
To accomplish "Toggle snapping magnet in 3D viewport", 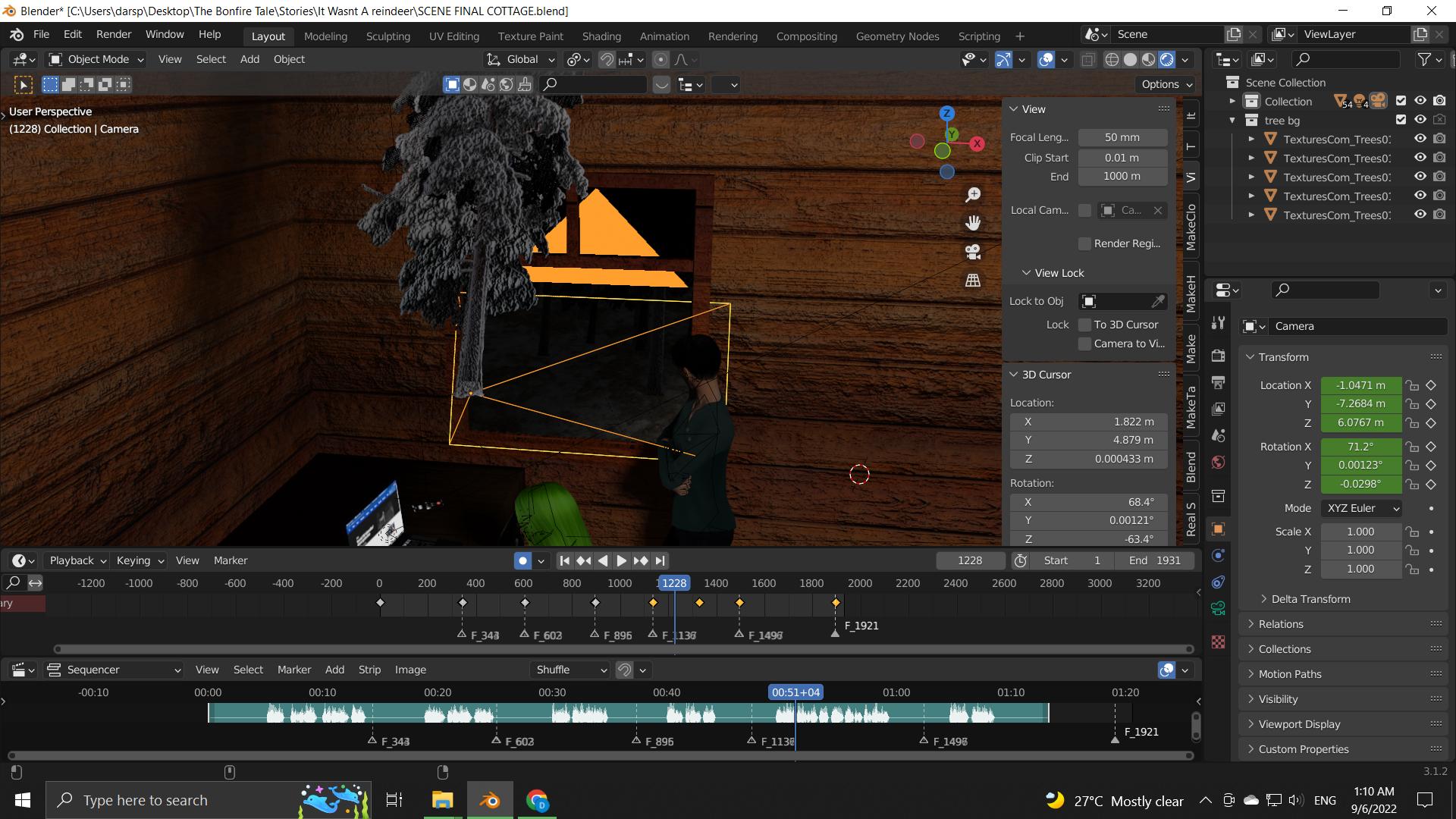I will click(607, 59).
